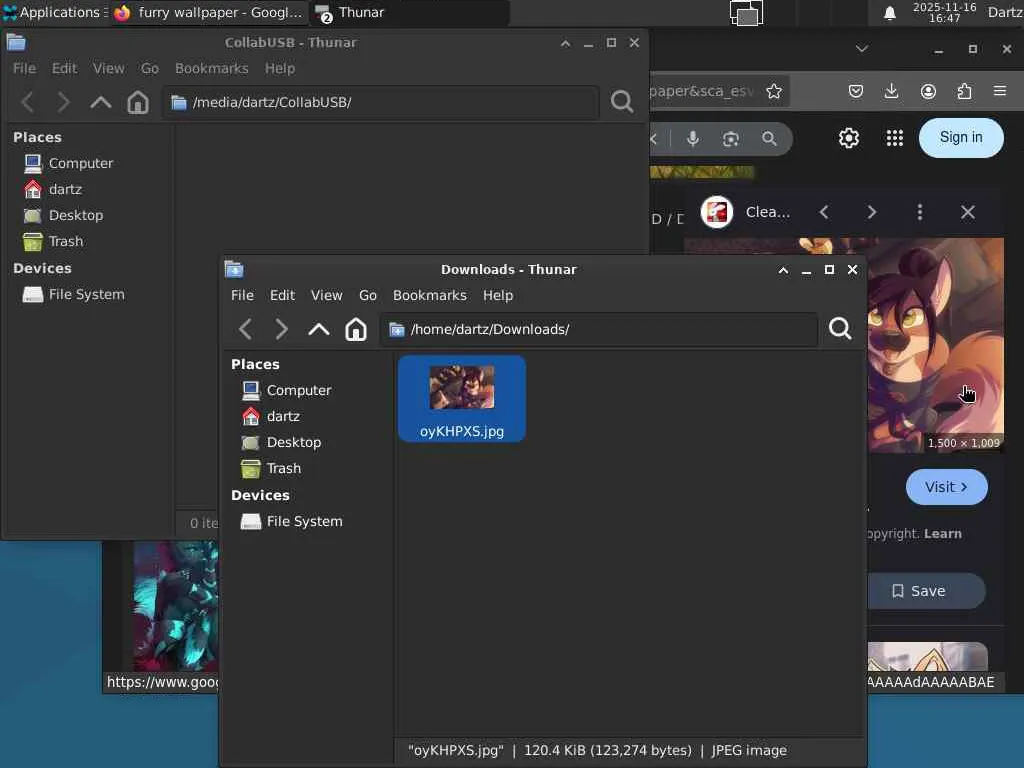1024x768 pixels.
Task: Open Firefox downloads panel
Action: pos(891,91)
